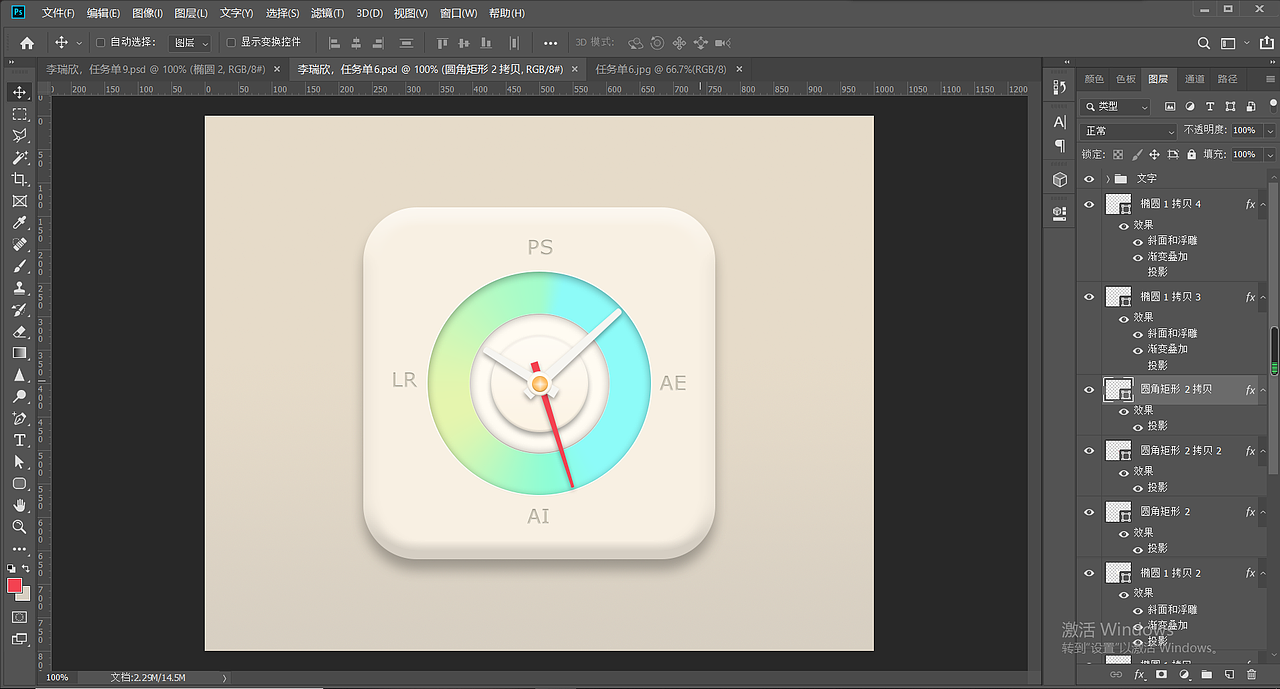Hide the 圆角矩形 2 拷贝 2 layer
Viewport: 1280px width, 689px height.
click(1089, 451)
